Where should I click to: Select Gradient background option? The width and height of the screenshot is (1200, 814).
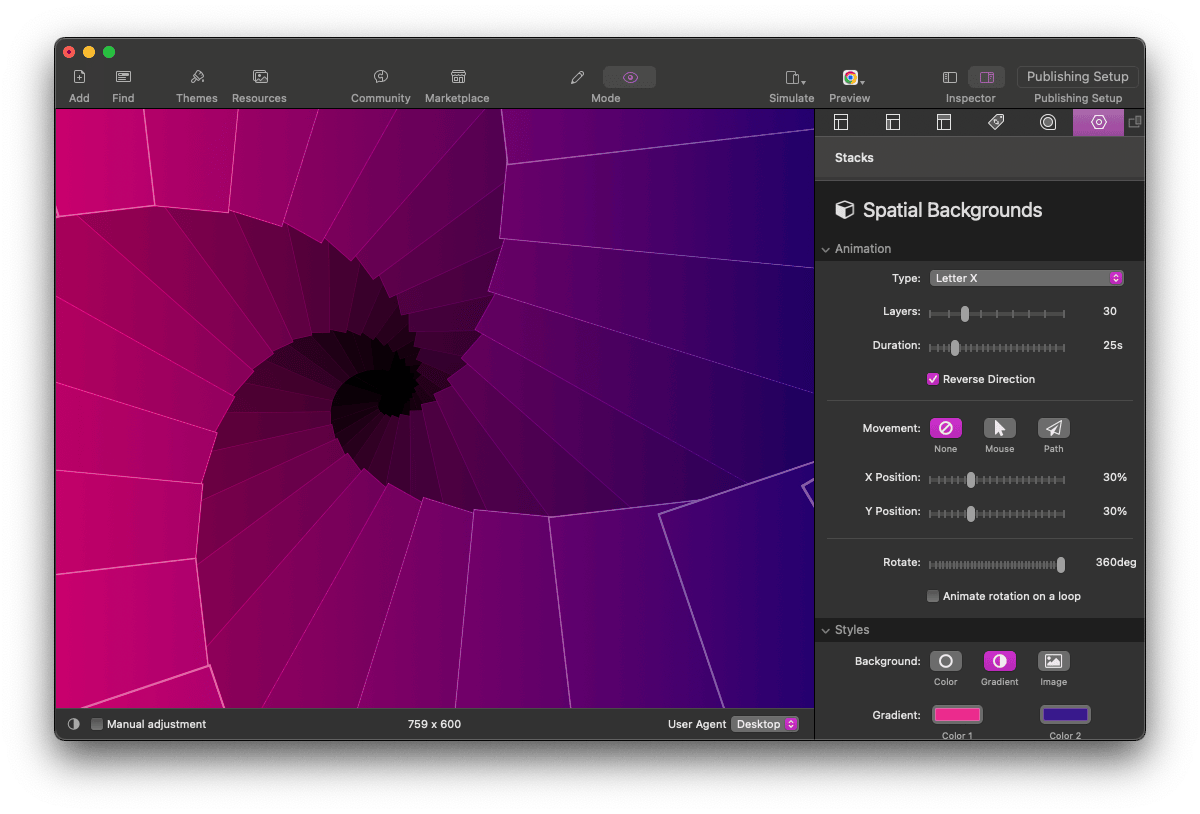(x=1000, y=661)
